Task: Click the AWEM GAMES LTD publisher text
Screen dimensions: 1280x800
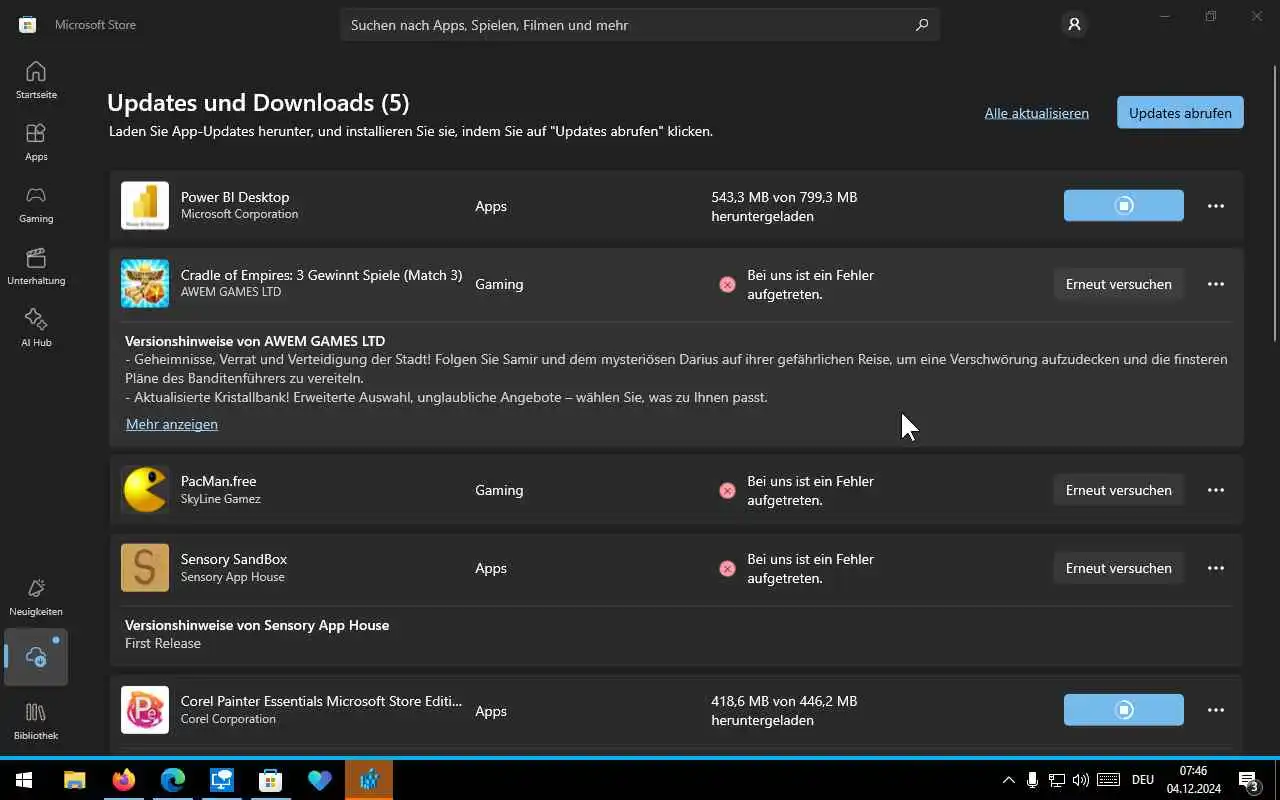Action: point(231,293)
